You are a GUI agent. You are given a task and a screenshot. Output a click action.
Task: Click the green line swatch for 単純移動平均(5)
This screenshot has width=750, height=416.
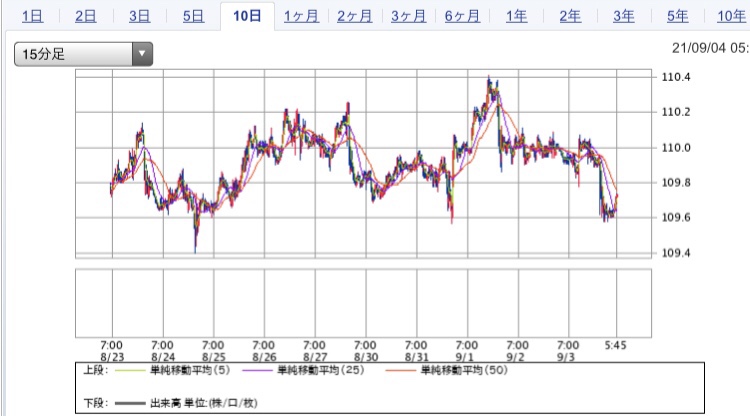130,371
